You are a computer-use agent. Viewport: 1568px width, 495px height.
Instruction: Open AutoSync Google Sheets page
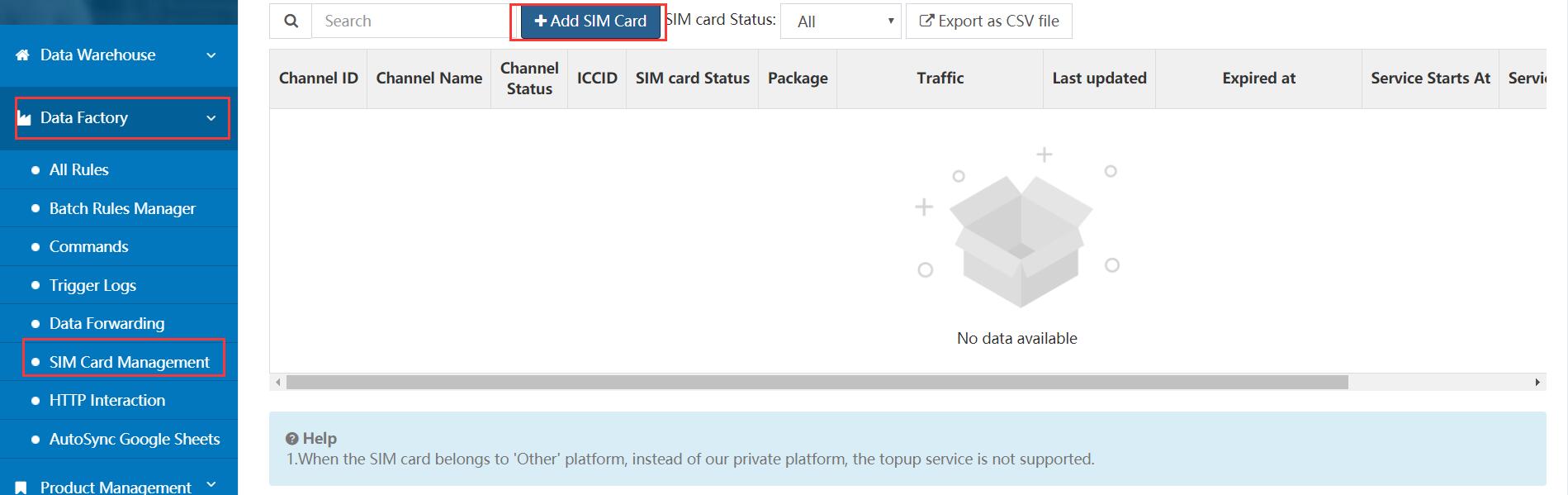(135, 439)
